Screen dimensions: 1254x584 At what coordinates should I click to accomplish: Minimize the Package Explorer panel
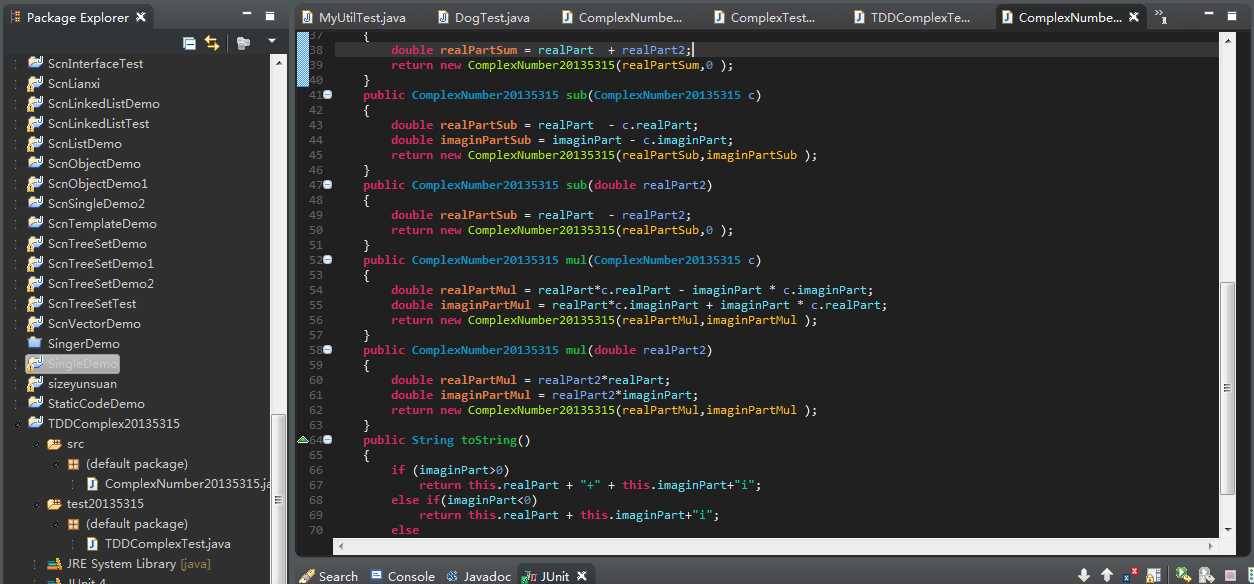pyautogui.click(x=246, y=16)
